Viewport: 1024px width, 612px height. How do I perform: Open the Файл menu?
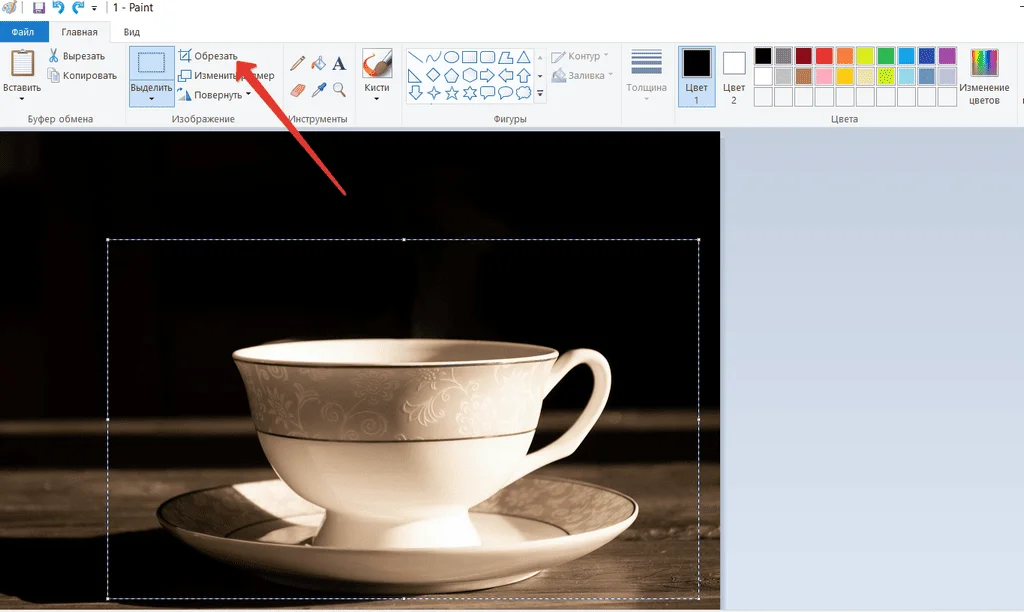pyautogui.click(x=23, y=32)
